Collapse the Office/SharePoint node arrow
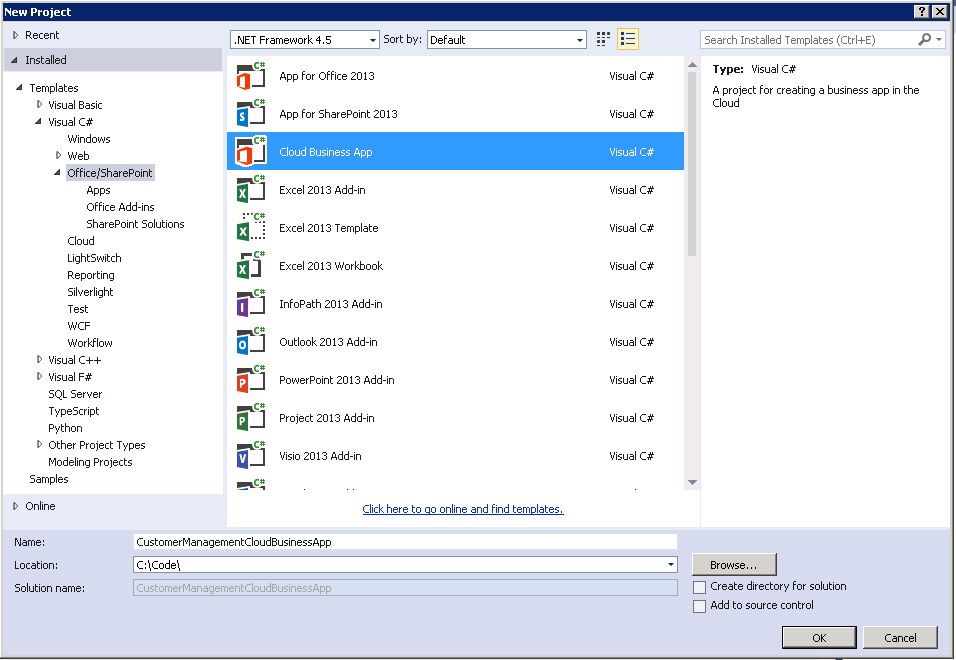Screen dimensions: 956x660 pyautogui.click(x=57, y=172)
